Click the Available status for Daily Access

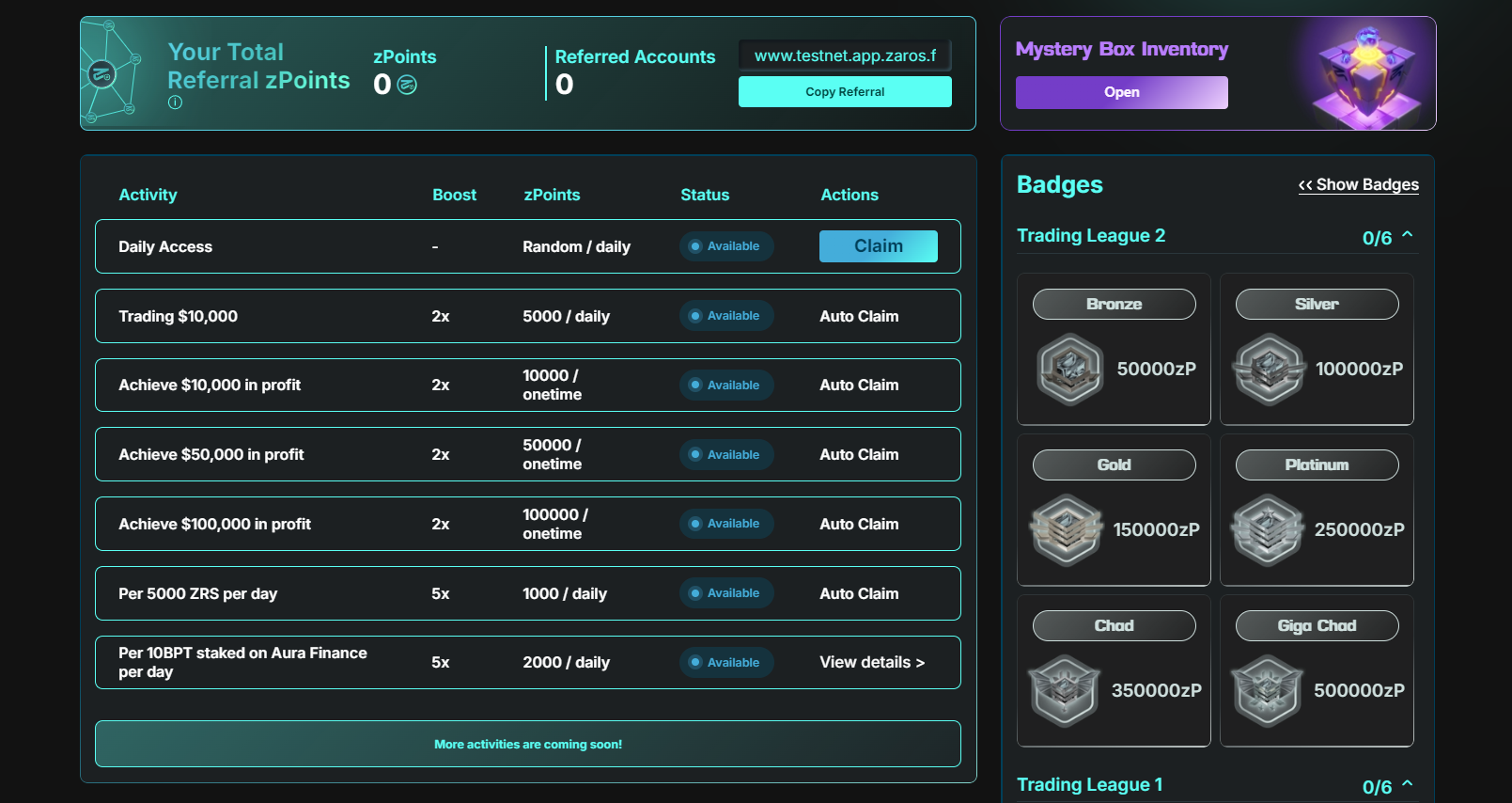click(725, 246)
